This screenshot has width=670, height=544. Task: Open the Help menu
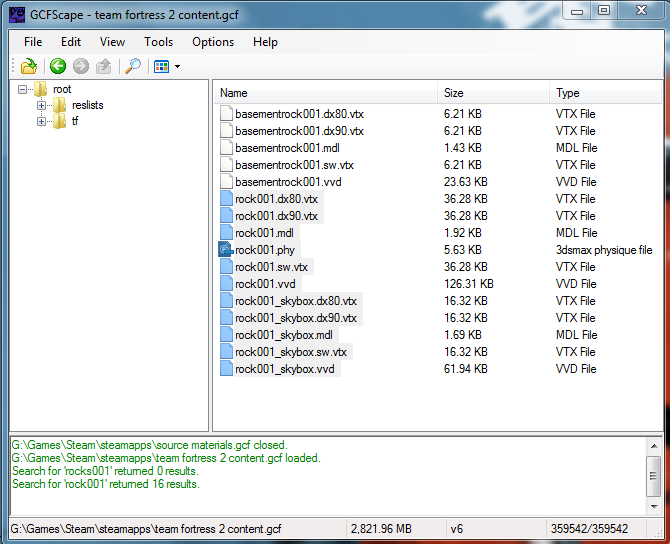tap(265, 42)
